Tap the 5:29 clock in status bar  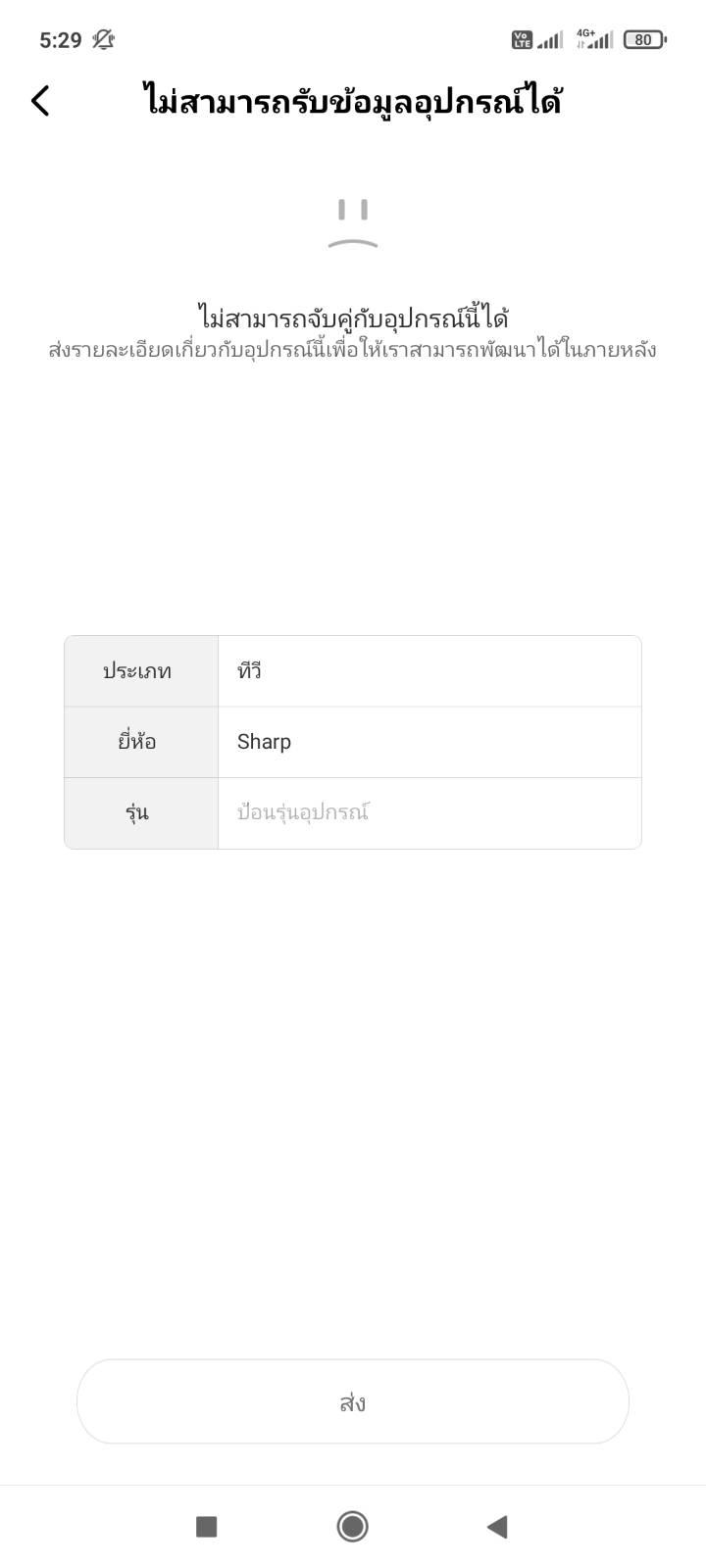point(61,40)
